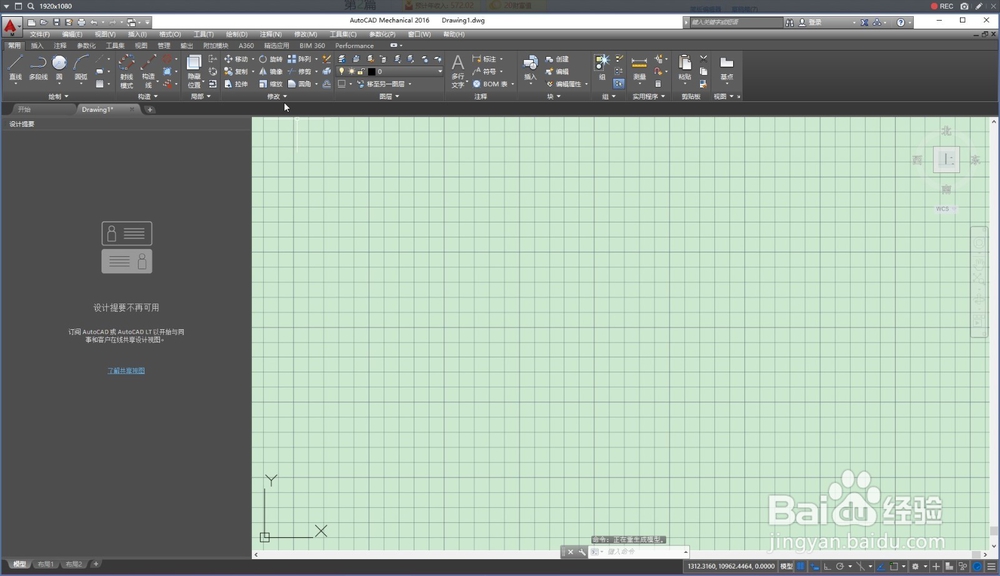This screenshot has width=1000, height=576.
Task: Choose the 镜像 (Mirror) command
Action: (x=271, y=71)
